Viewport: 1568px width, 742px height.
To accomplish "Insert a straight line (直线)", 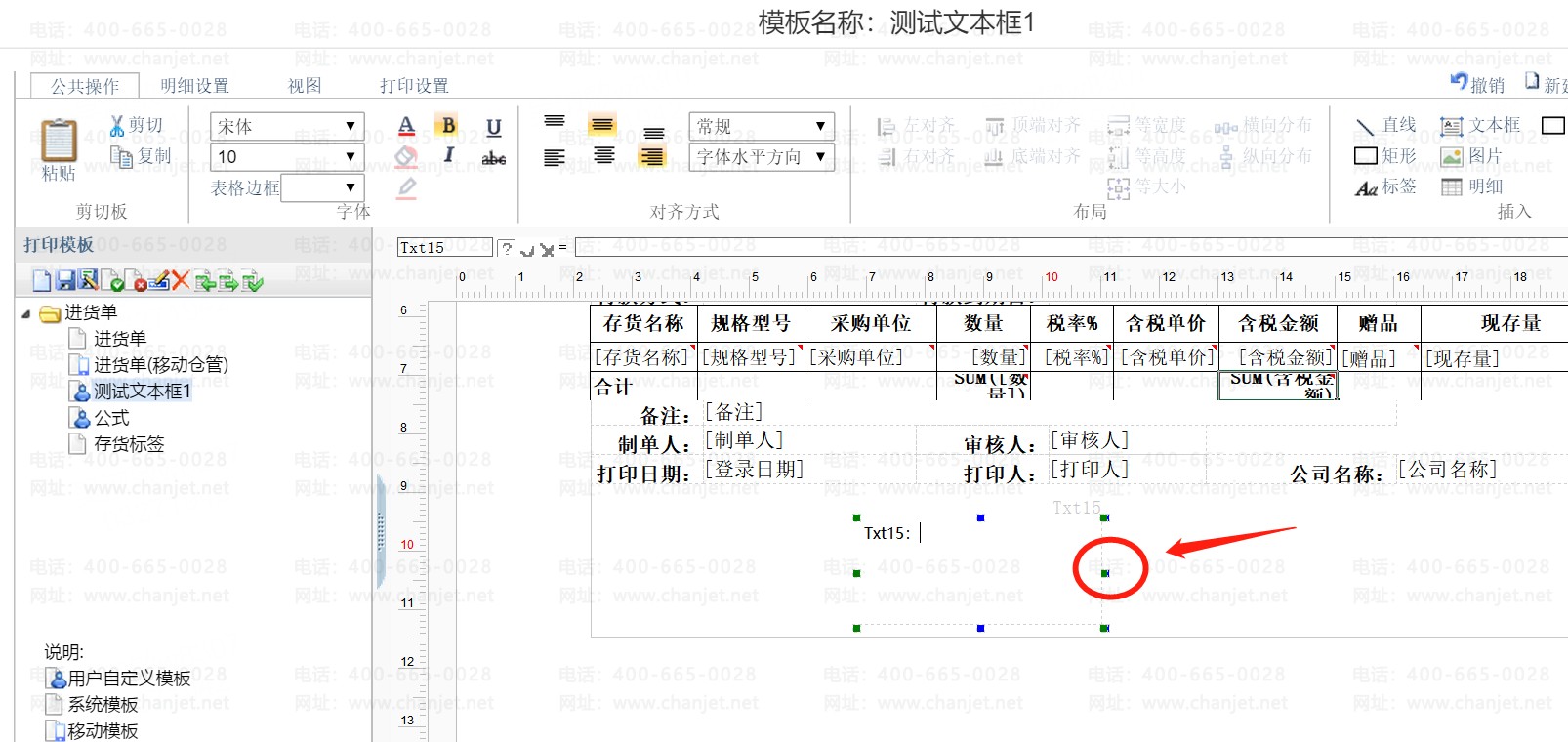I will 1385,125.
